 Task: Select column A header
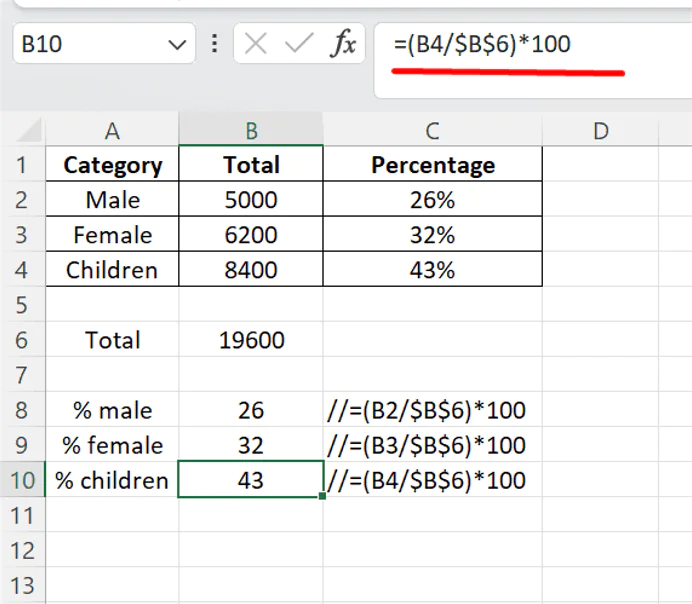coord(112,130)
